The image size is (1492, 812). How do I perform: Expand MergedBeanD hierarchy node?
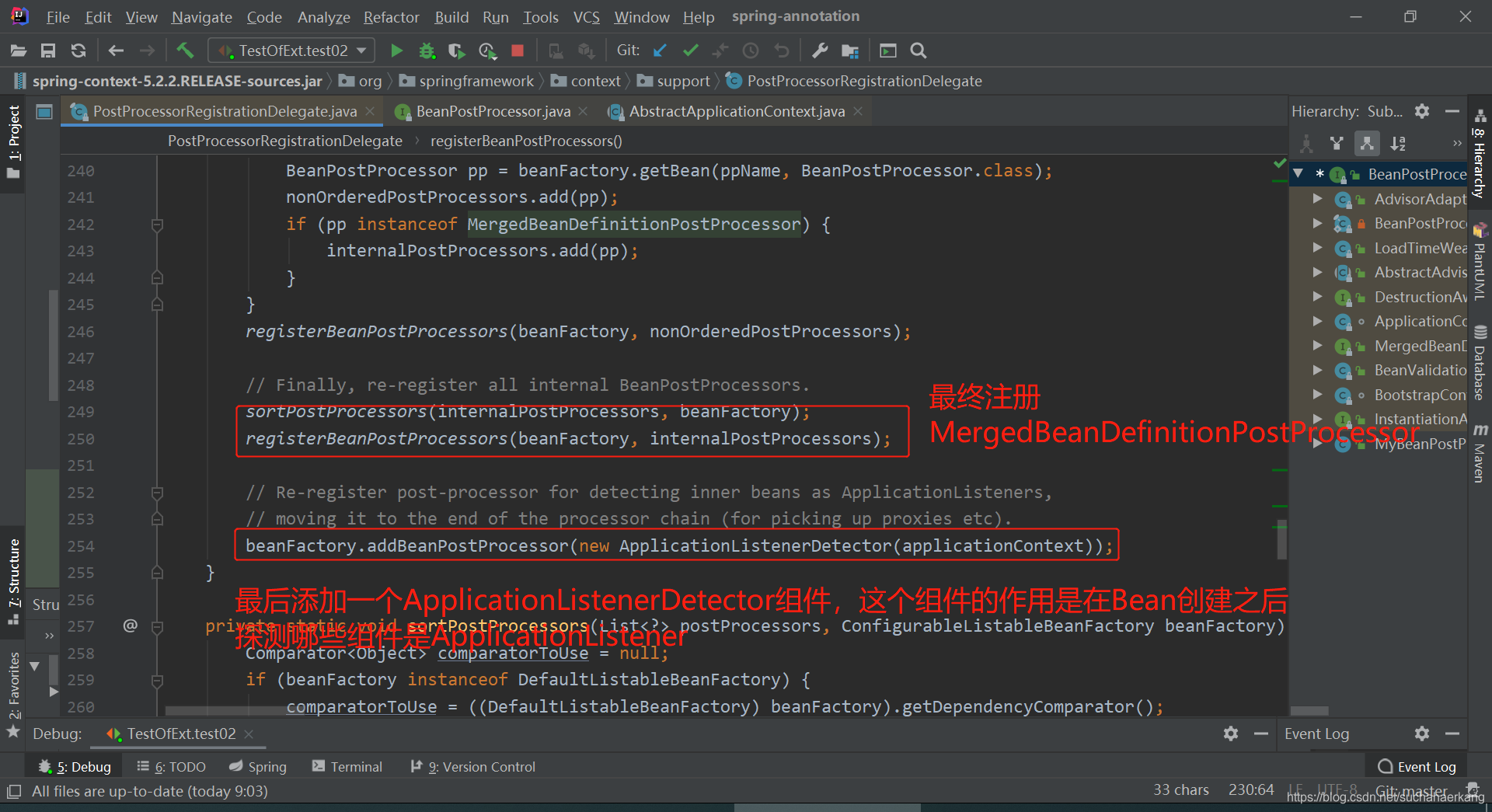pos(1317,346)
